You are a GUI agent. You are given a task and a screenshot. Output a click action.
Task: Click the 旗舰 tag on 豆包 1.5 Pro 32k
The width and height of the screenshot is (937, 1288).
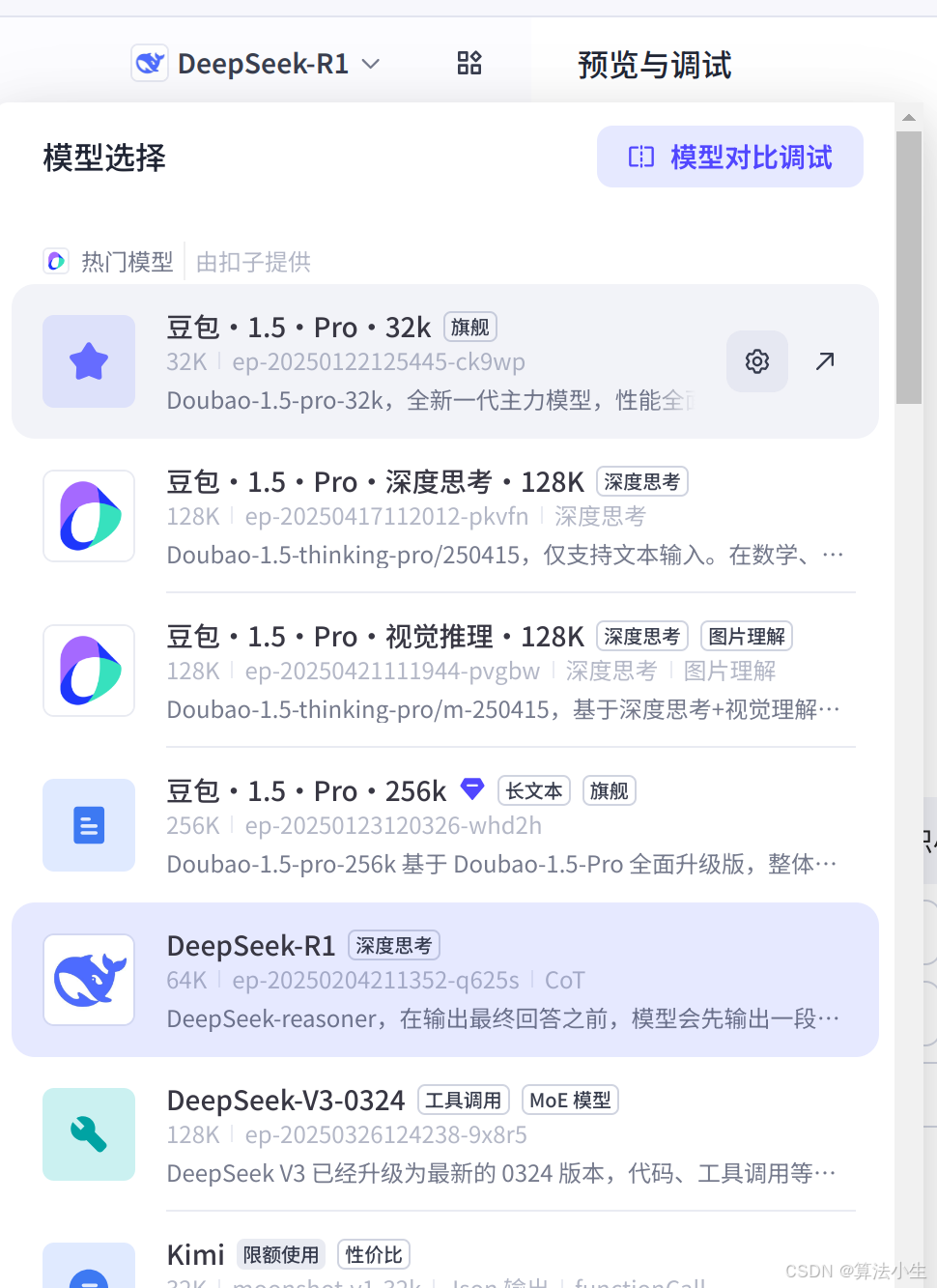[x=470, y=328]
